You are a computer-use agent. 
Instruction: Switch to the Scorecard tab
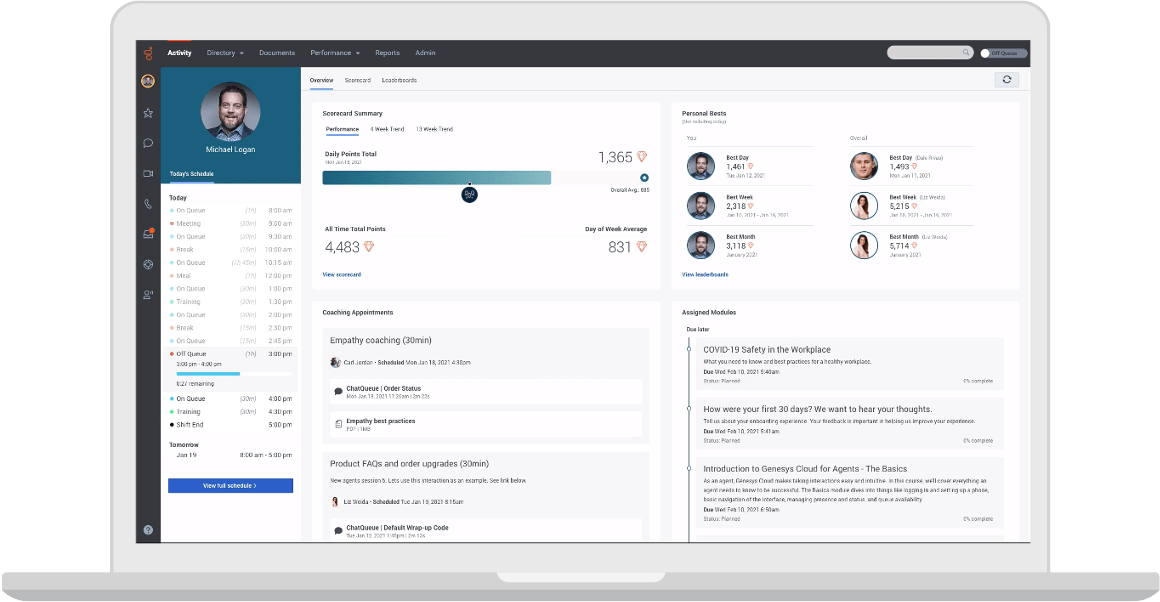pos(357,79)
